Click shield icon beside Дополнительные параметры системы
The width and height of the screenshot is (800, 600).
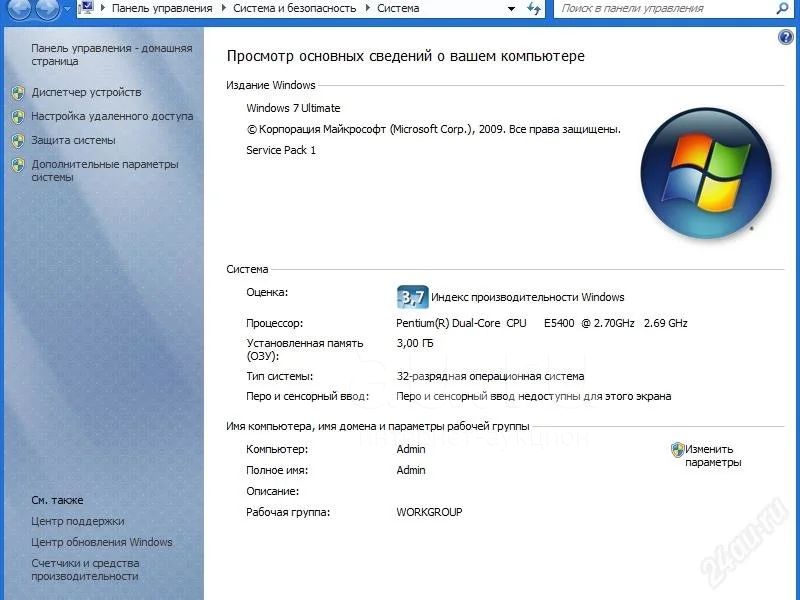point(18,164)
